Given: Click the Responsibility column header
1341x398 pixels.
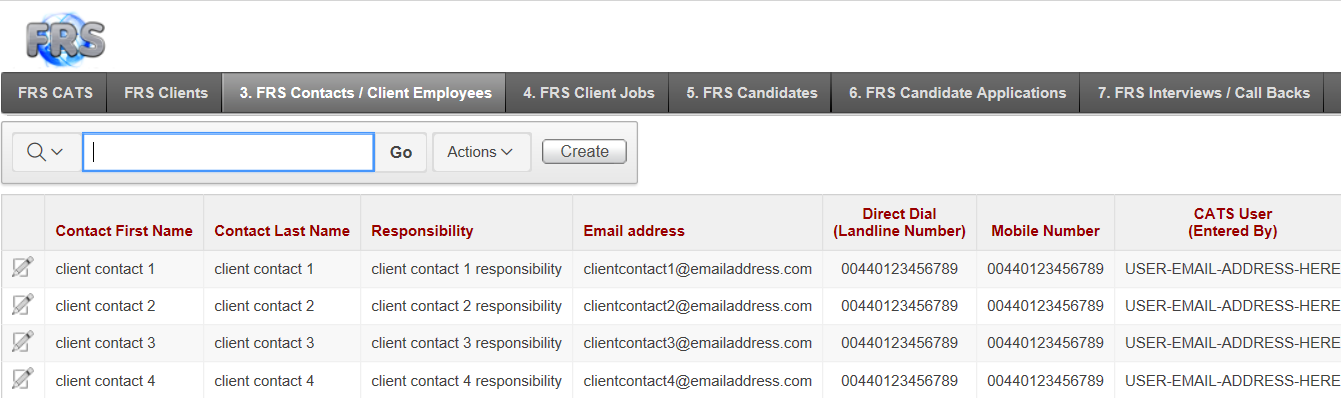Looking at the screenshot, I should click(x=422, y=231).
